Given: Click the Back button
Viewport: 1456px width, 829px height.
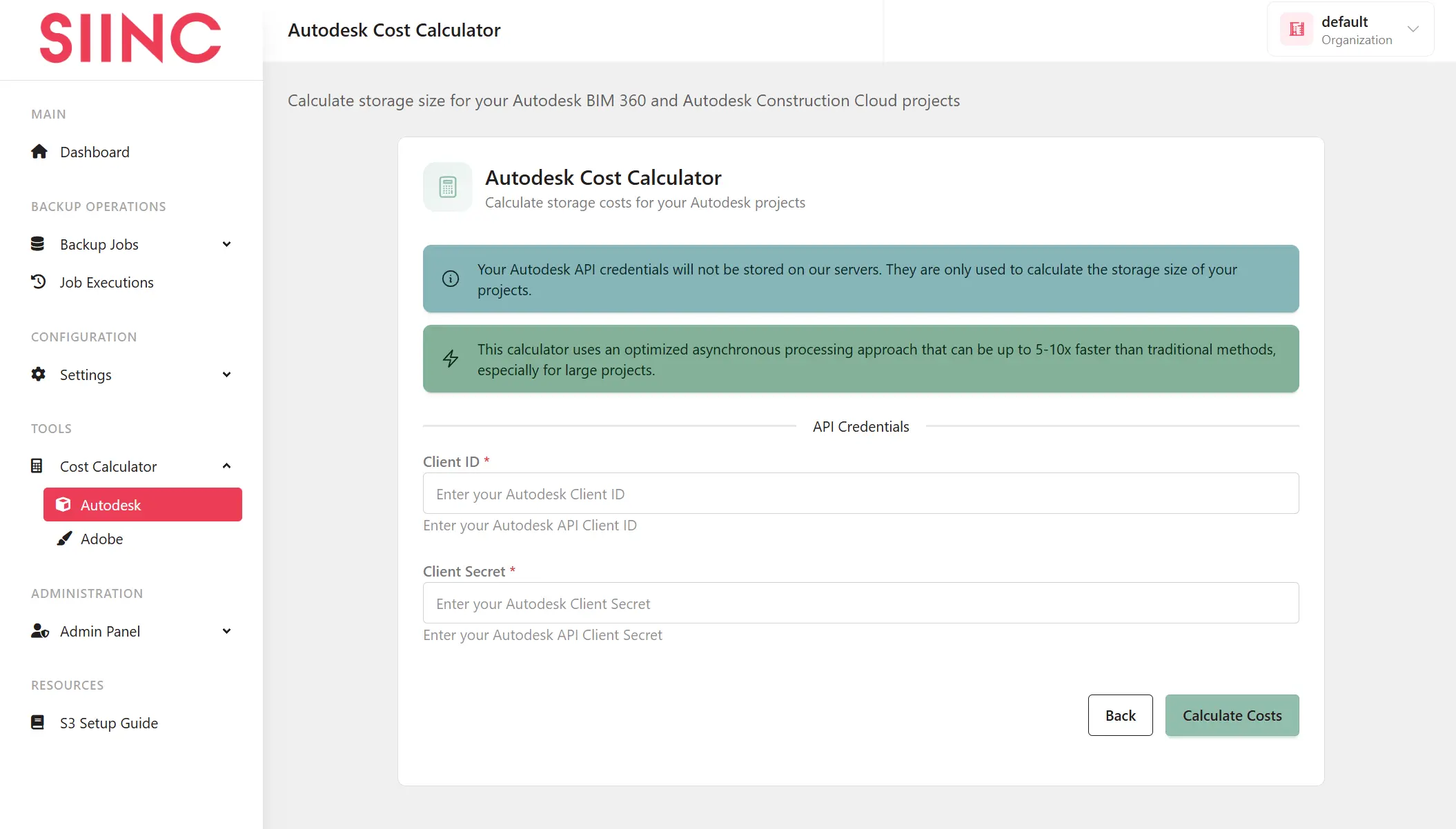Looking at the screenshot, I should pos(1120,715).
